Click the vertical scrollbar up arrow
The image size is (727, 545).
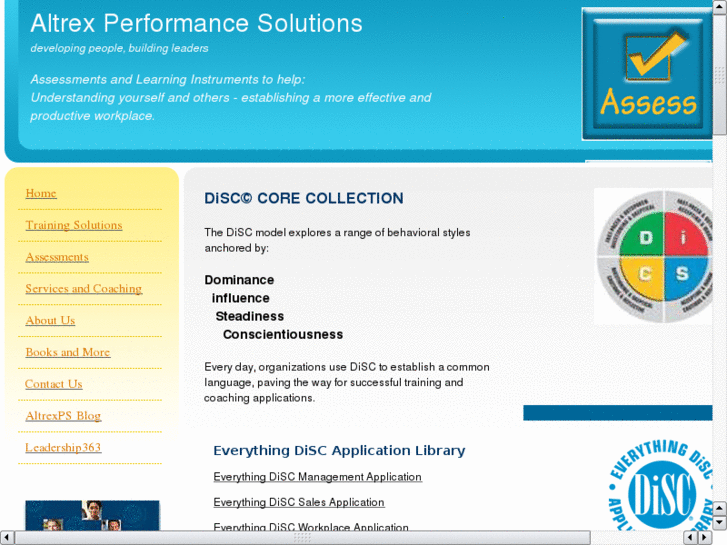[720, 6]
